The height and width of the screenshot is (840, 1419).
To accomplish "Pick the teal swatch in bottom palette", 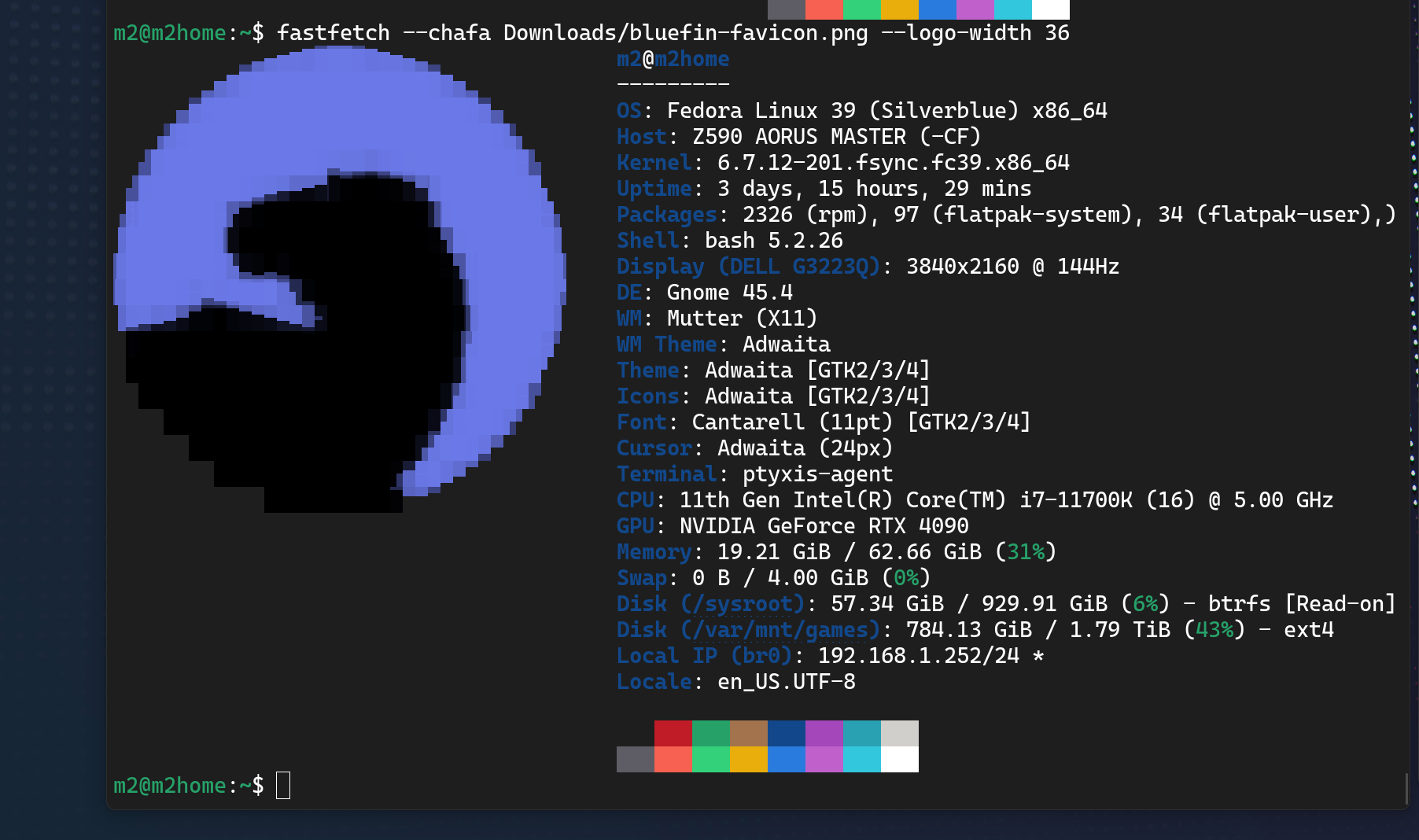I will (862, 733).
